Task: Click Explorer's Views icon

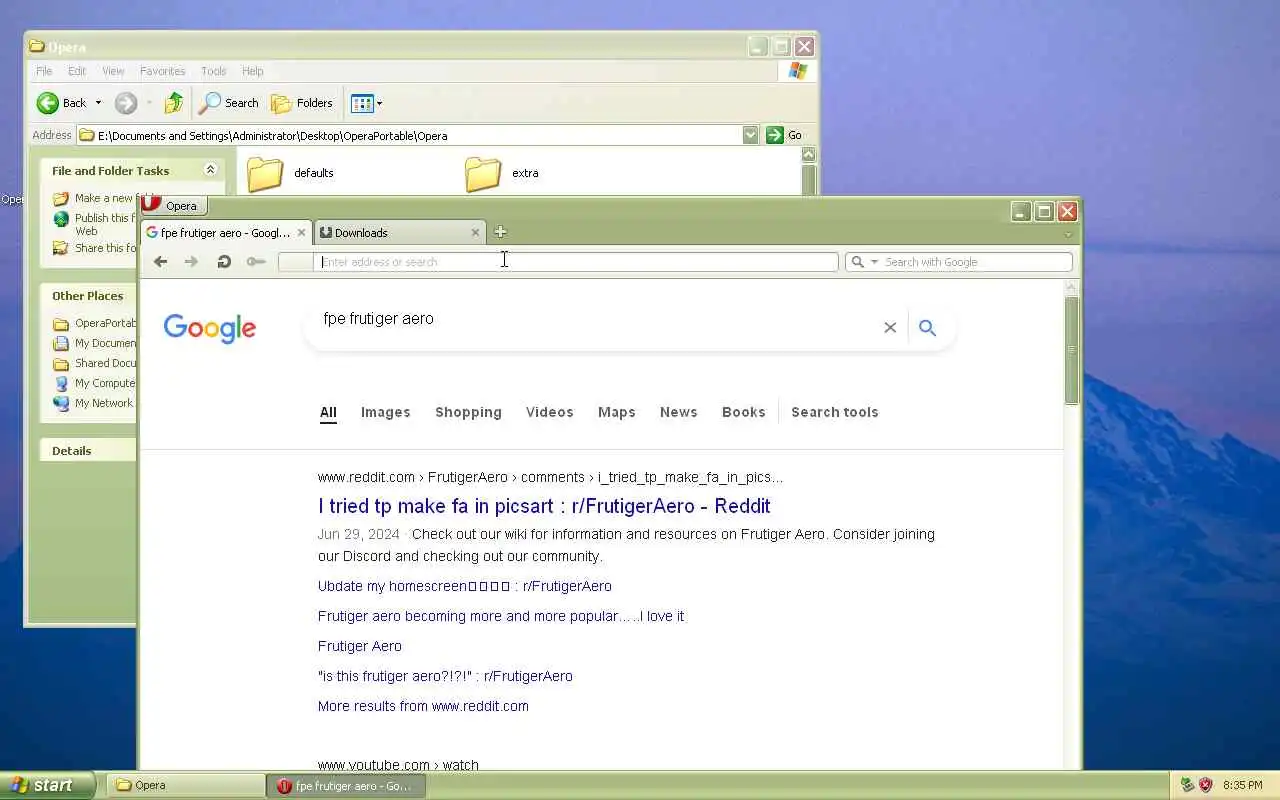Action: [362, 103]
